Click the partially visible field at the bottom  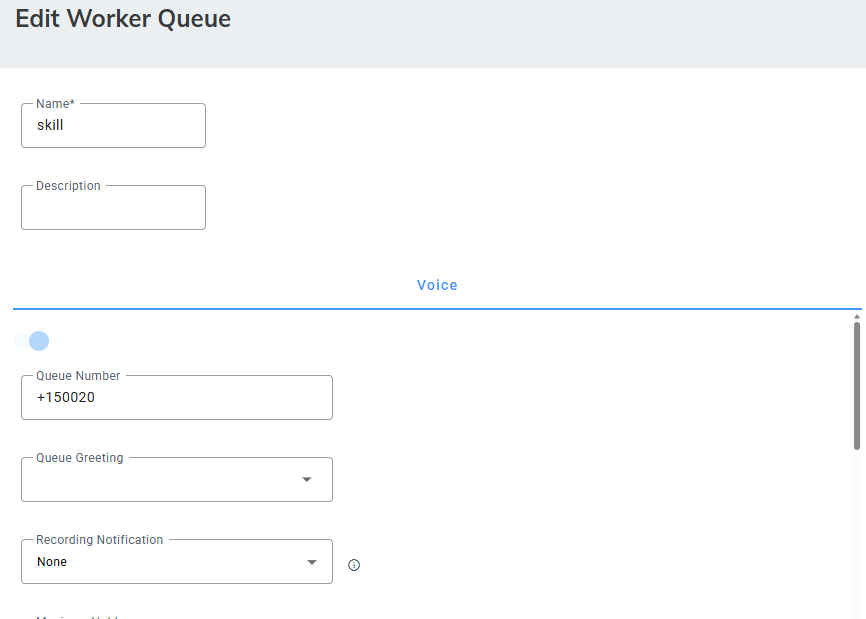click(x=80, y=616)
